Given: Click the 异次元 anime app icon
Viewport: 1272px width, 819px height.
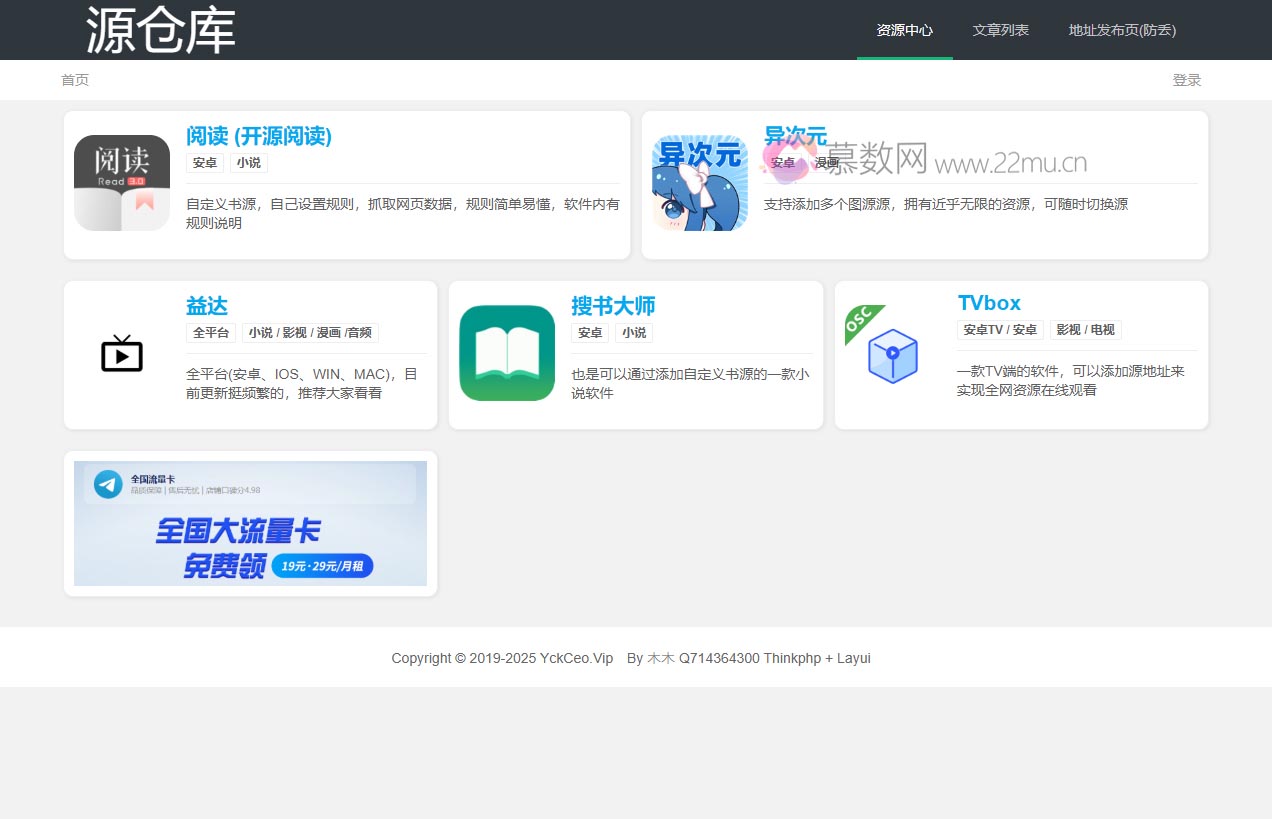Looking at the screenshot, I should [x=699, y=184].
